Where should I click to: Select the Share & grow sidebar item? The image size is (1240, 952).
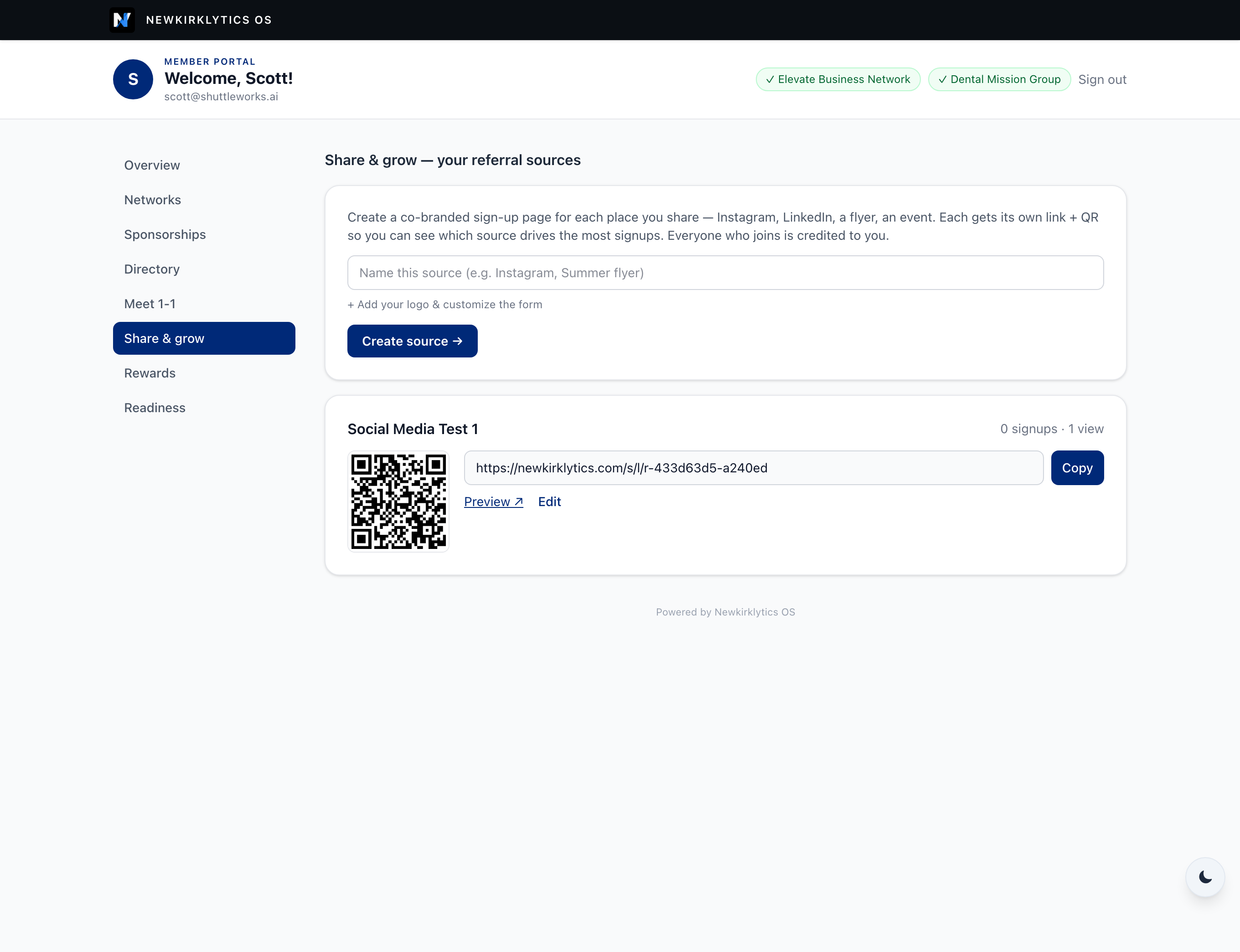[204, 338]
